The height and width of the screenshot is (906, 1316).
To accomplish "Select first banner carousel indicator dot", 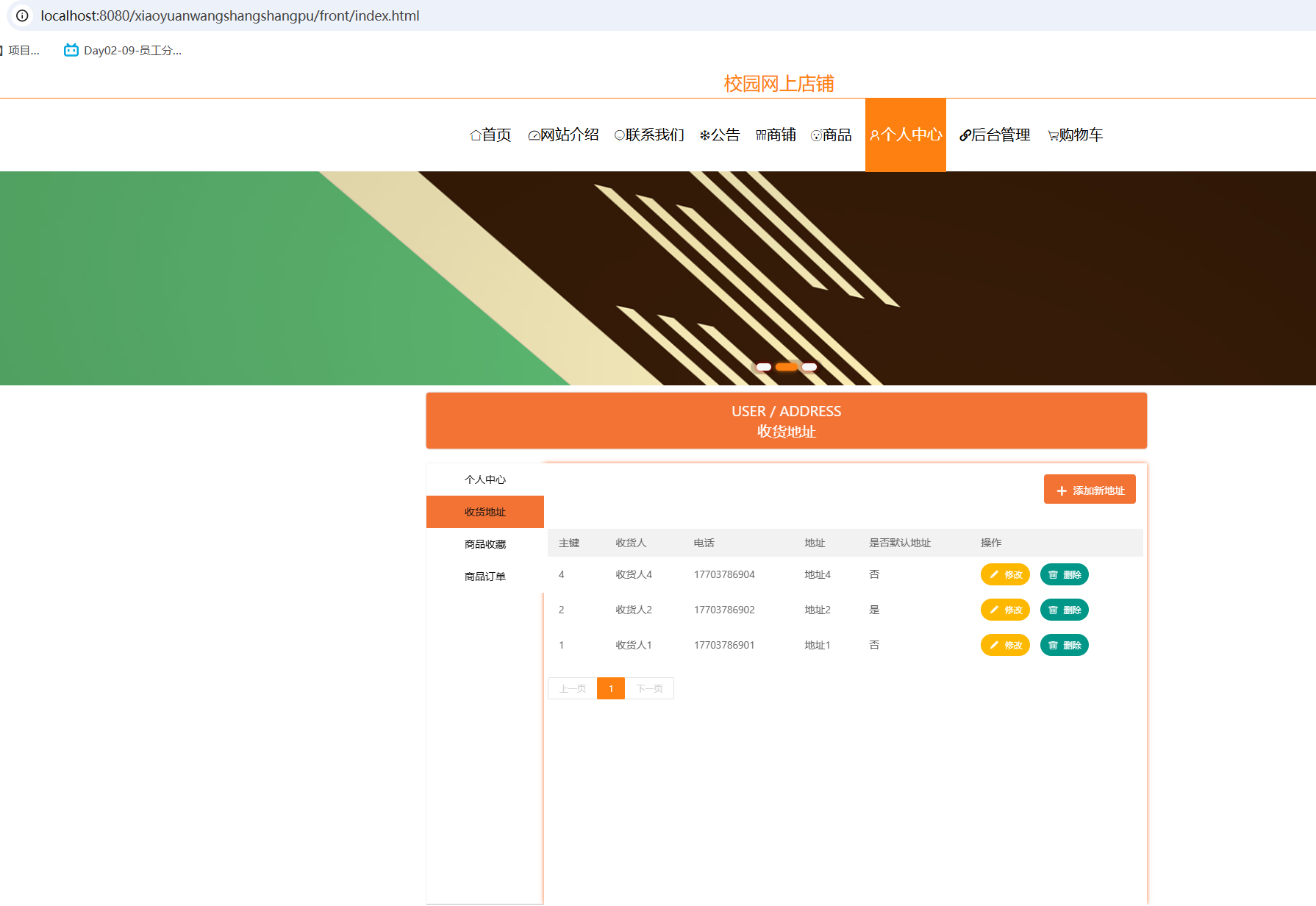I will point(764,367).
